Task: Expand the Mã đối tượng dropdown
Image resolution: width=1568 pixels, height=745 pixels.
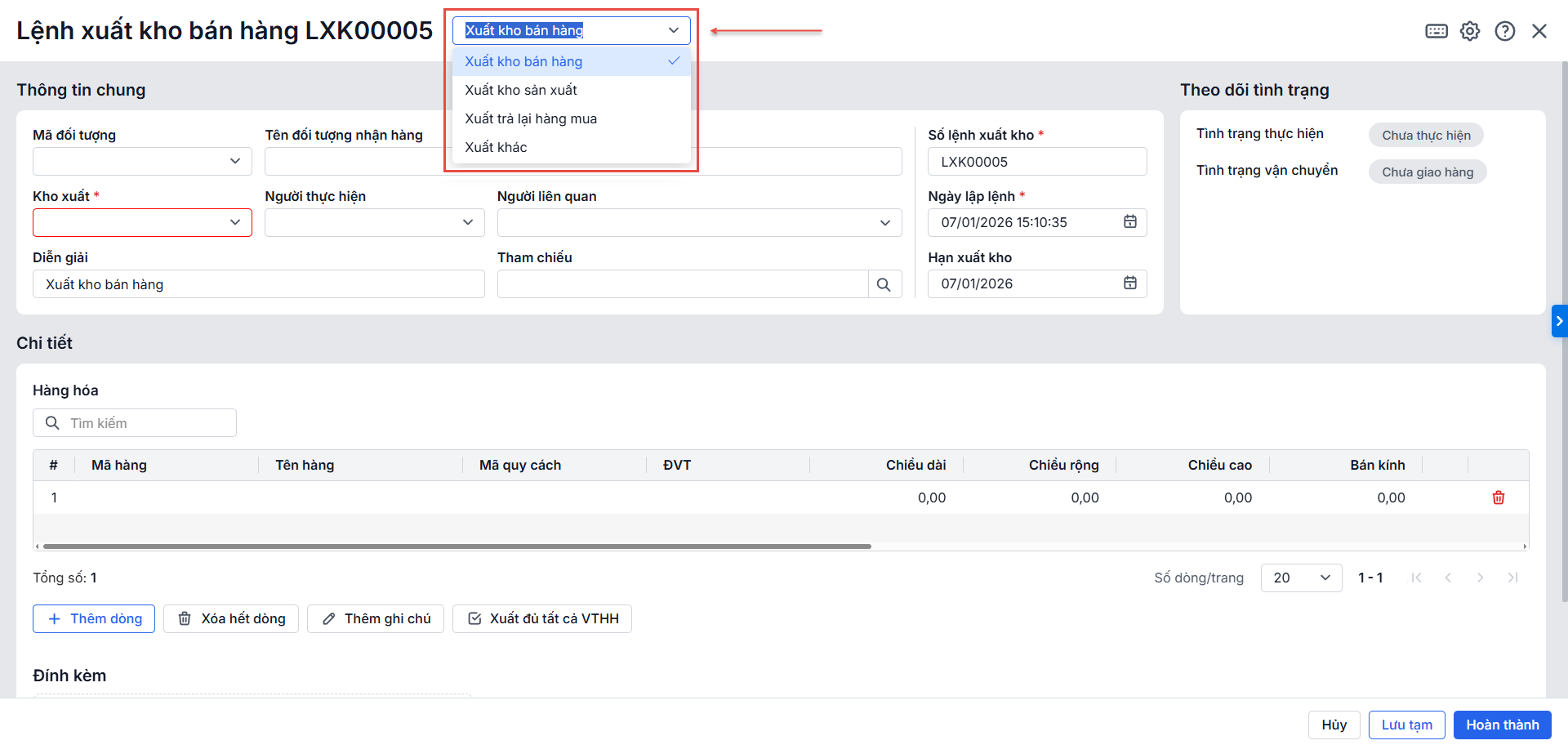Action: (234, 161)
